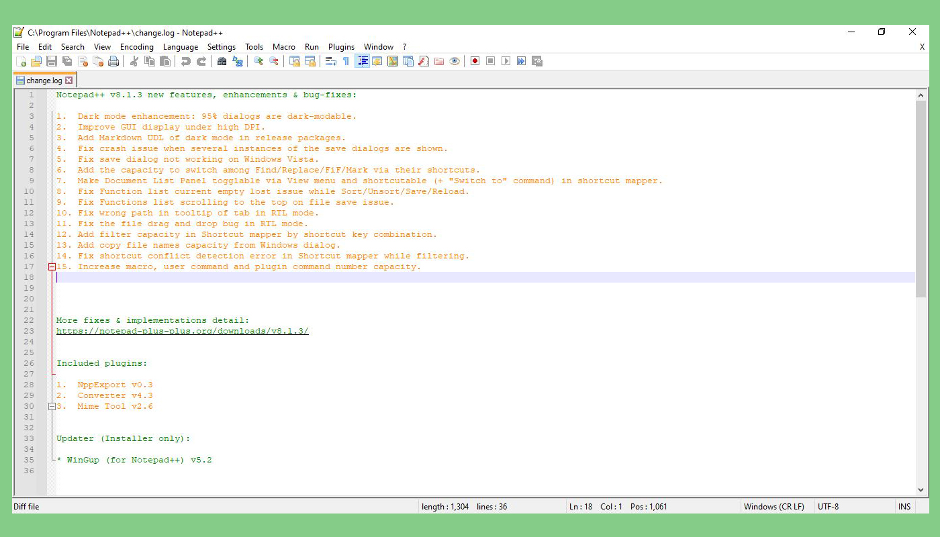Open the Windows (CR LF) line-ending selector
The width and height of the screenshot is (941, 537).
pyautogui.click(x=774, y=507)
